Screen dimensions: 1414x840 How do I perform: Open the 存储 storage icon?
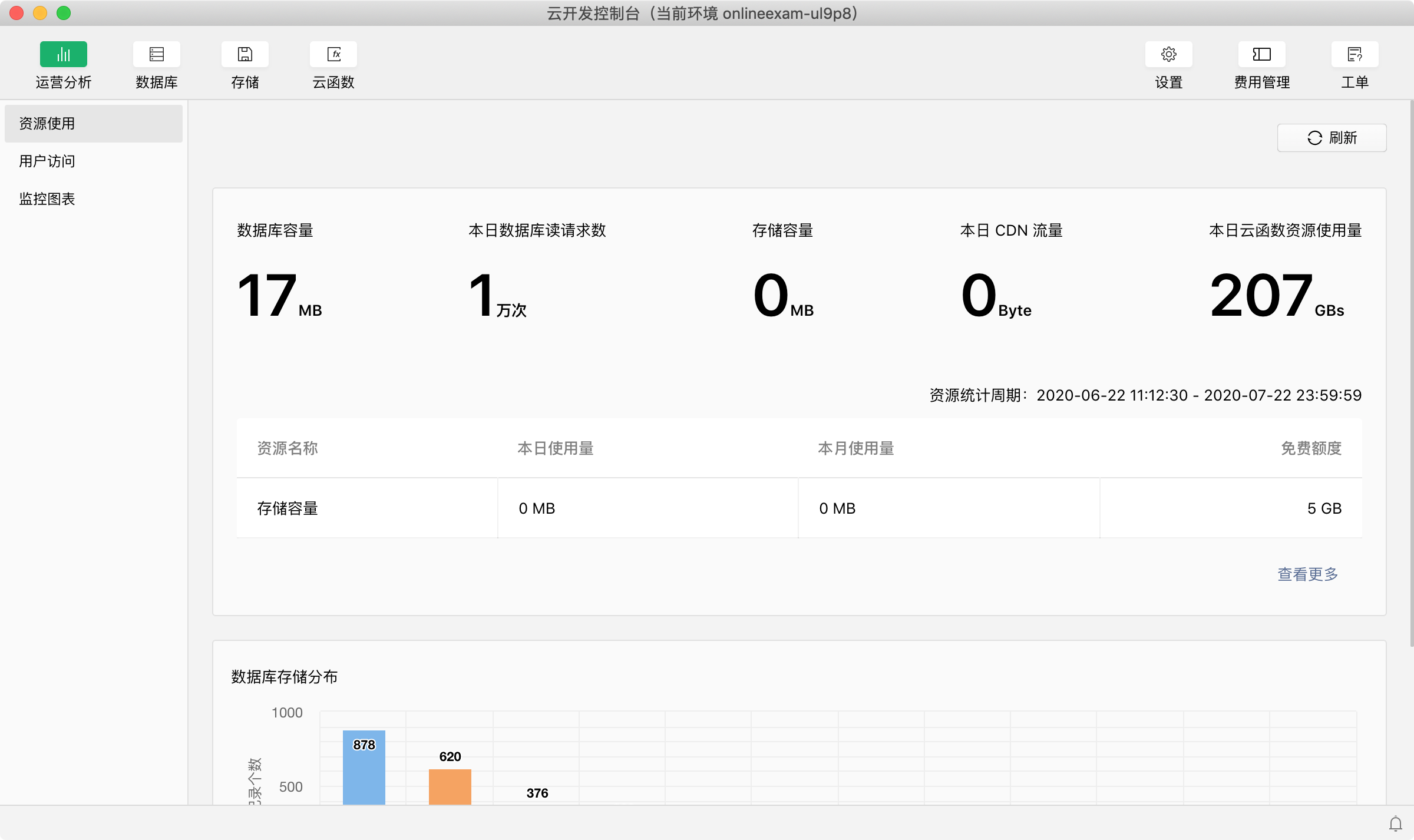(x=245, y=55)
